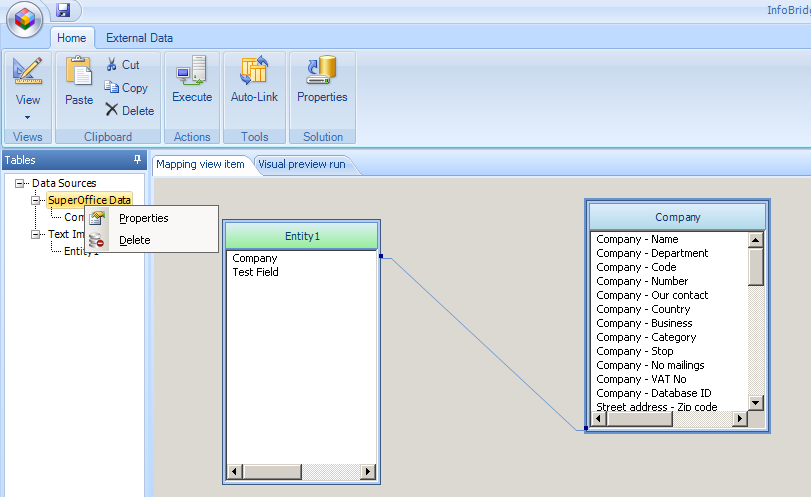The height and width of the screenshot is (497, 811).
Task: Collapse the Text Import tree node
Action: [35, 234]
